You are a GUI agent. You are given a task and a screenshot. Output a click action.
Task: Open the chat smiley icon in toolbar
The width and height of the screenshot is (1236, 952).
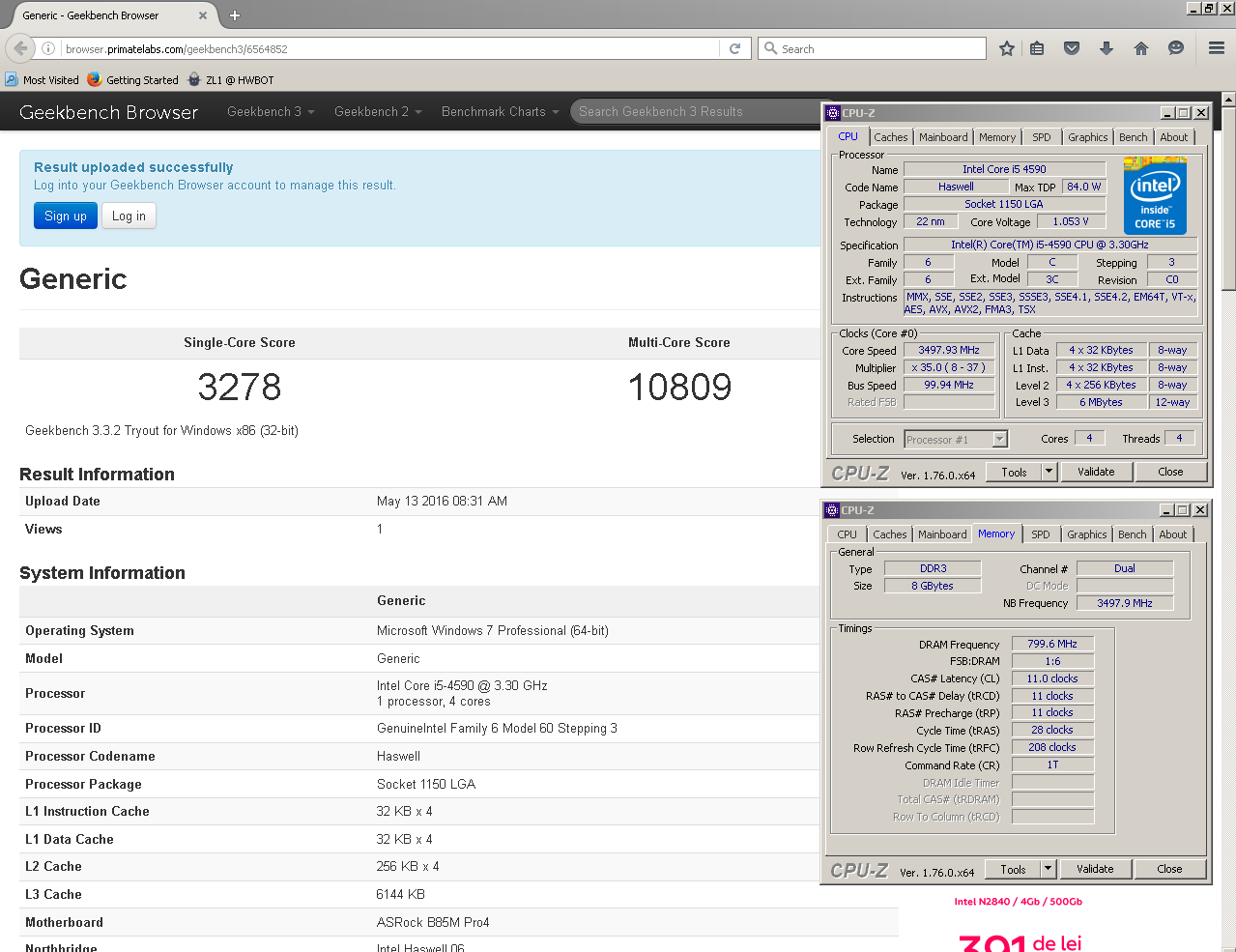click(x=1176, y=48)
